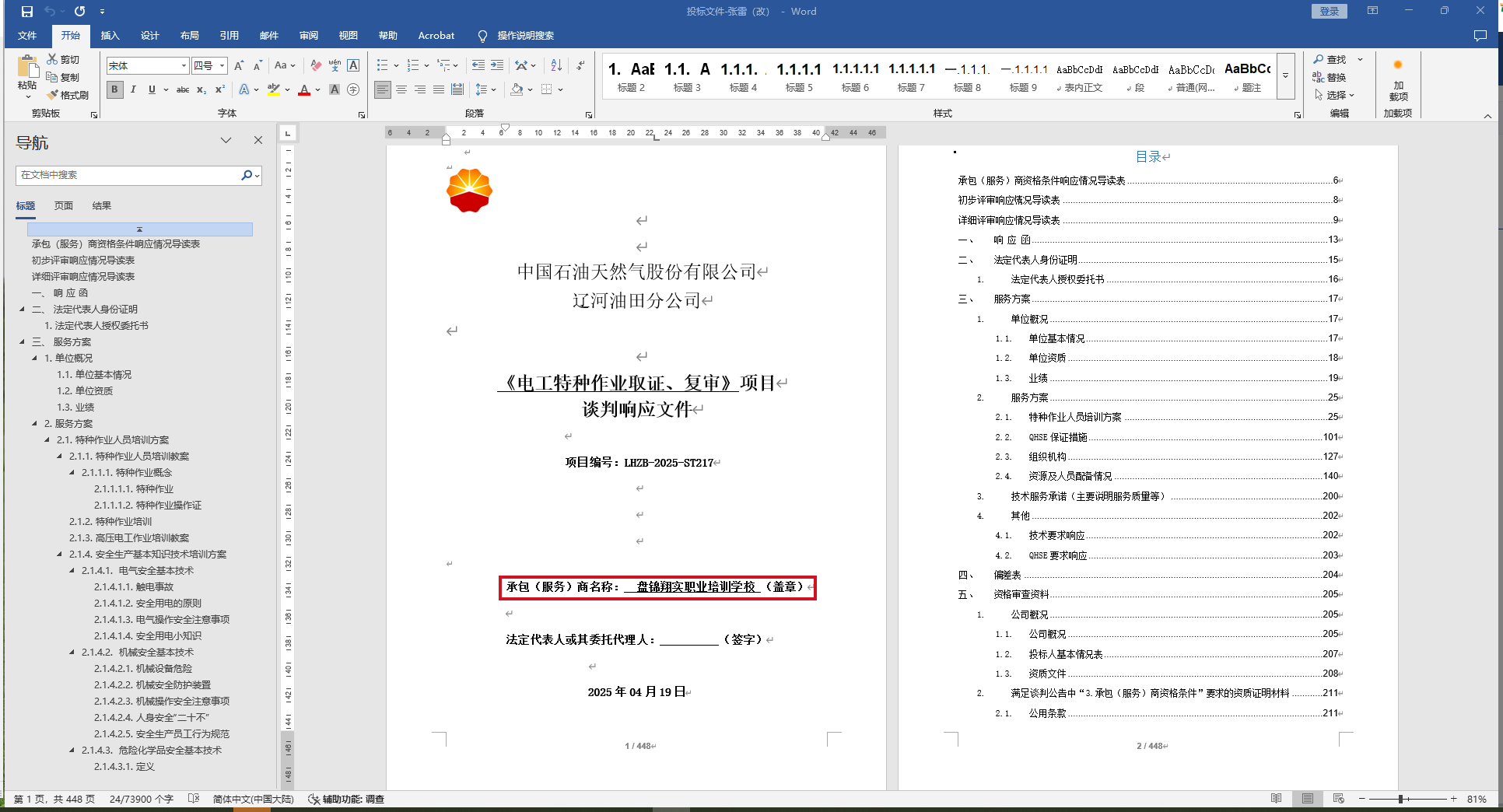This screenshot has height=812, width=1503.
Task: Click the 登录 sign-in button
Action: pyautogui.click(x=1330, y=12)
